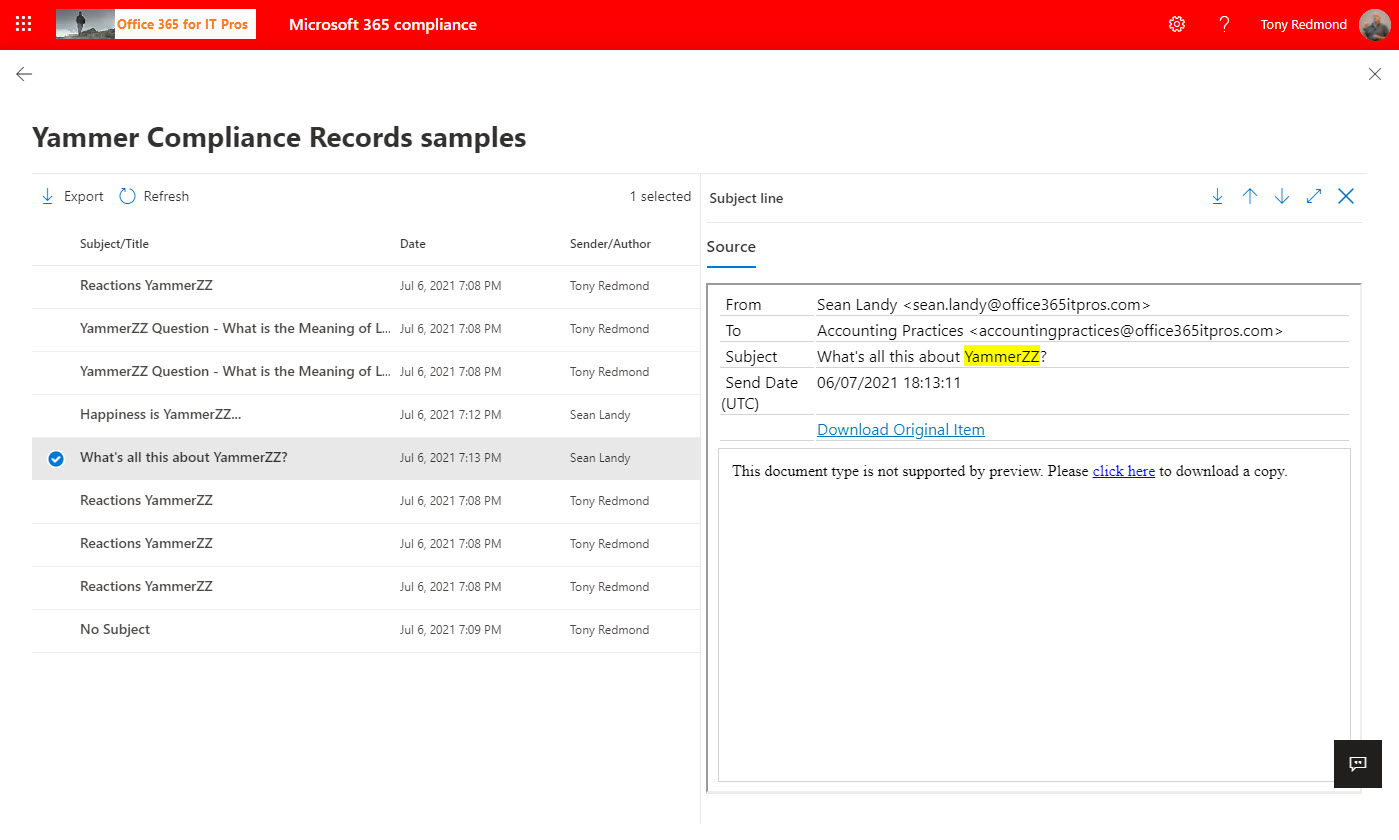The image size is (1399, 840).
Task: Click the Jul 6, 2021 7:09 PM date cell
Action: (451, 630)
